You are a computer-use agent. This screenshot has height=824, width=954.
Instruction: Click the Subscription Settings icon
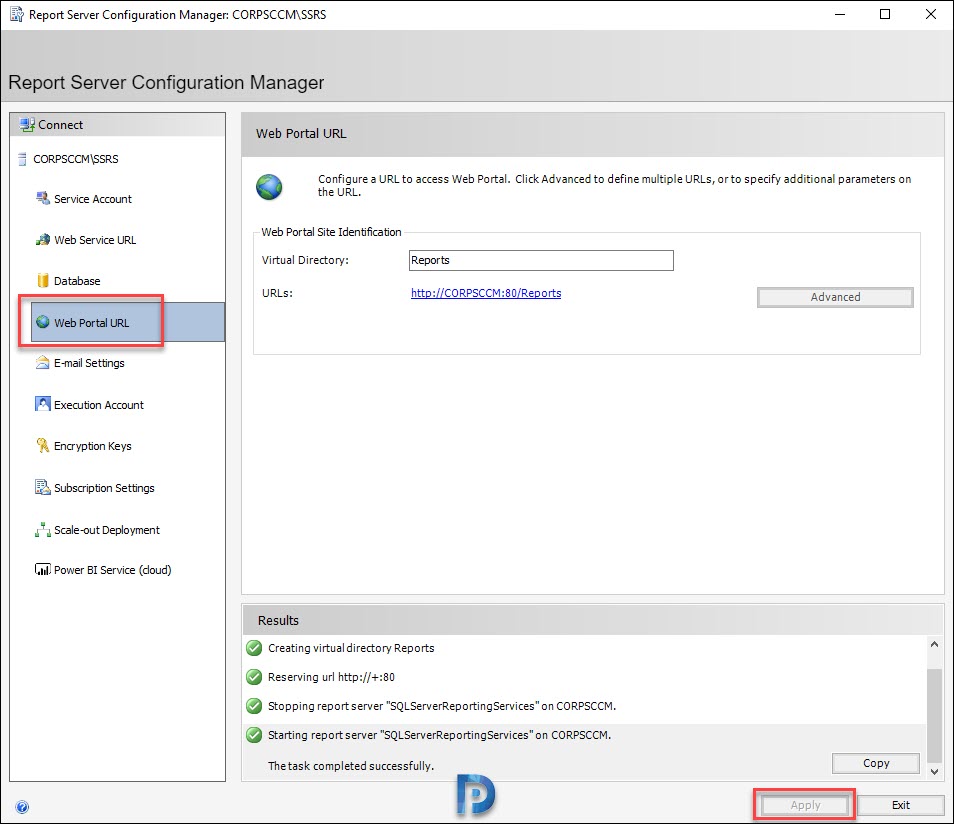(43, 487)
